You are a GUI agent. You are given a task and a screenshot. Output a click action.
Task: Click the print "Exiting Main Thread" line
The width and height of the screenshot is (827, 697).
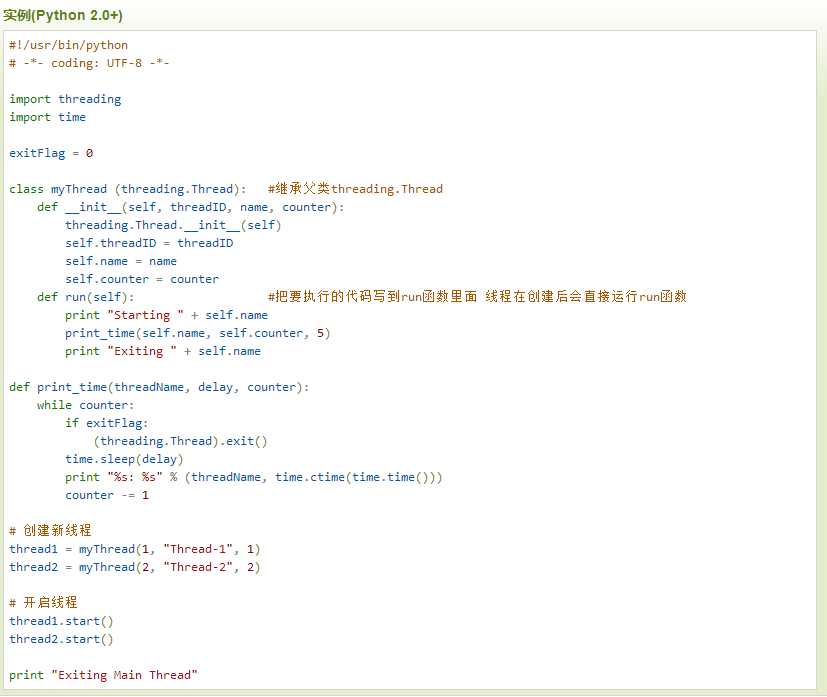point(103,675)
